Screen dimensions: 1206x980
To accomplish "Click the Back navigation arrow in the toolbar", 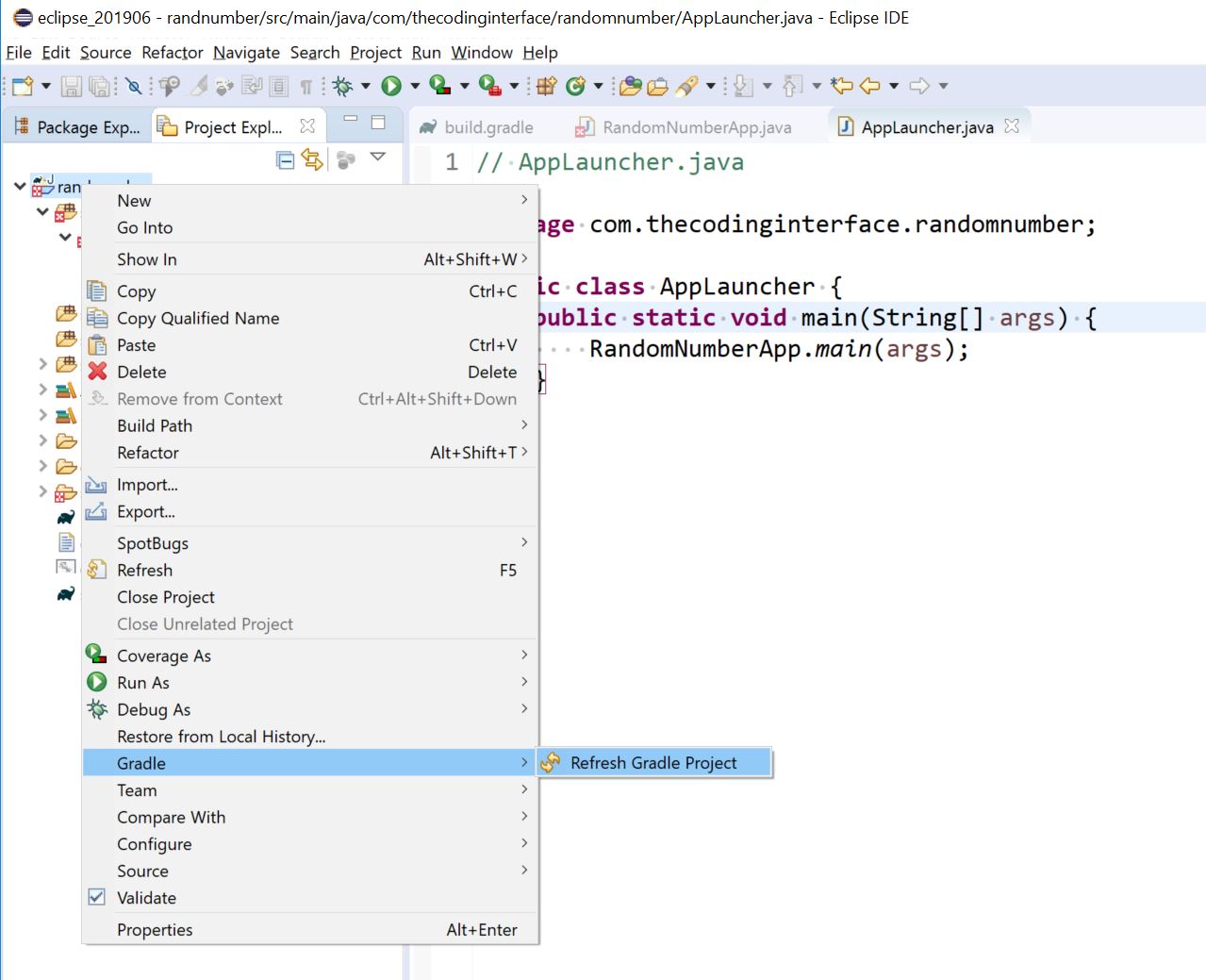I will pos(867,85).
